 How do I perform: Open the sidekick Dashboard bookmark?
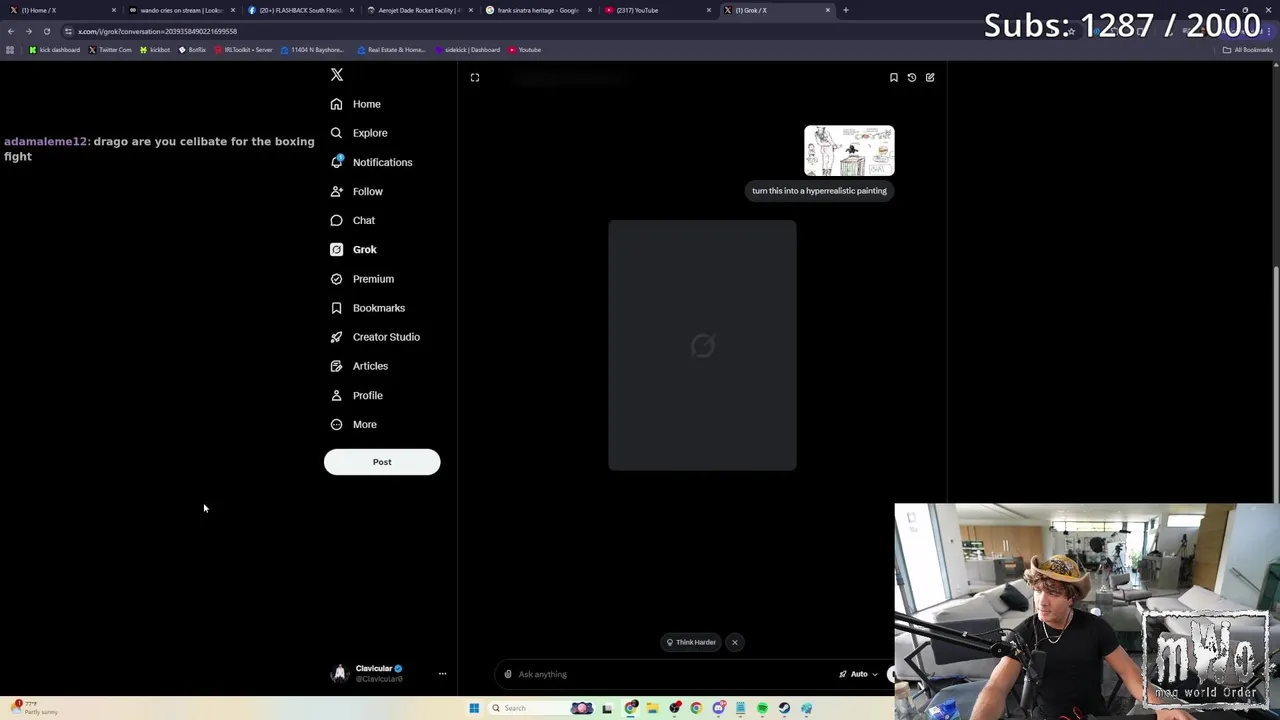tap(467, 50)
